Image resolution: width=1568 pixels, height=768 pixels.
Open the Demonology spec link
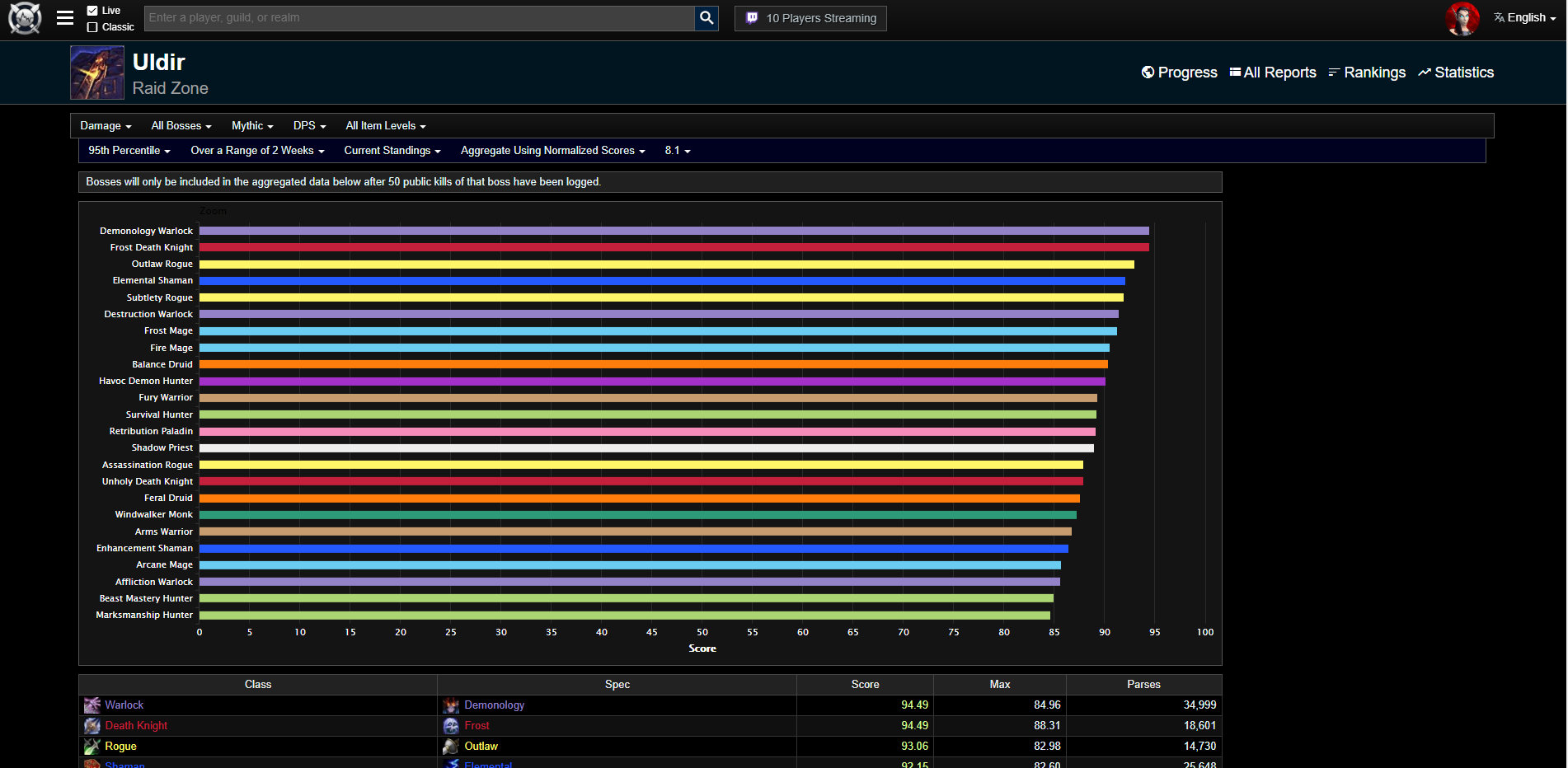click(x=495, y=705)
